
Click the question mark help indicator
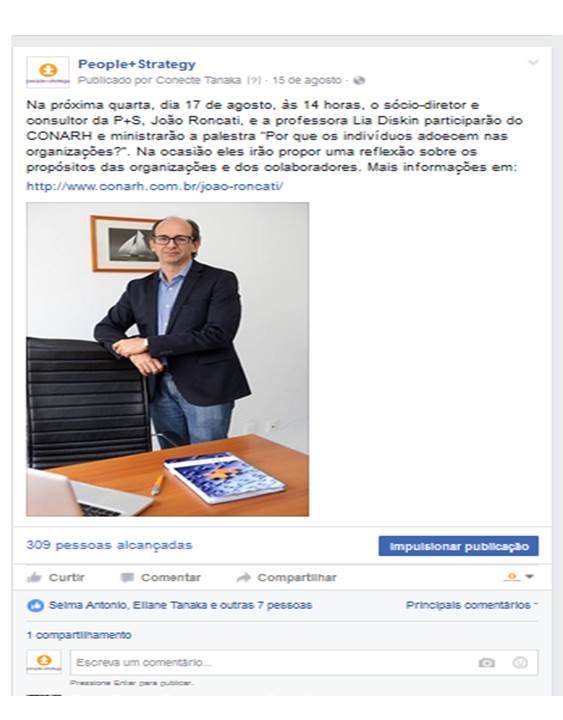(x=254, y=80)
